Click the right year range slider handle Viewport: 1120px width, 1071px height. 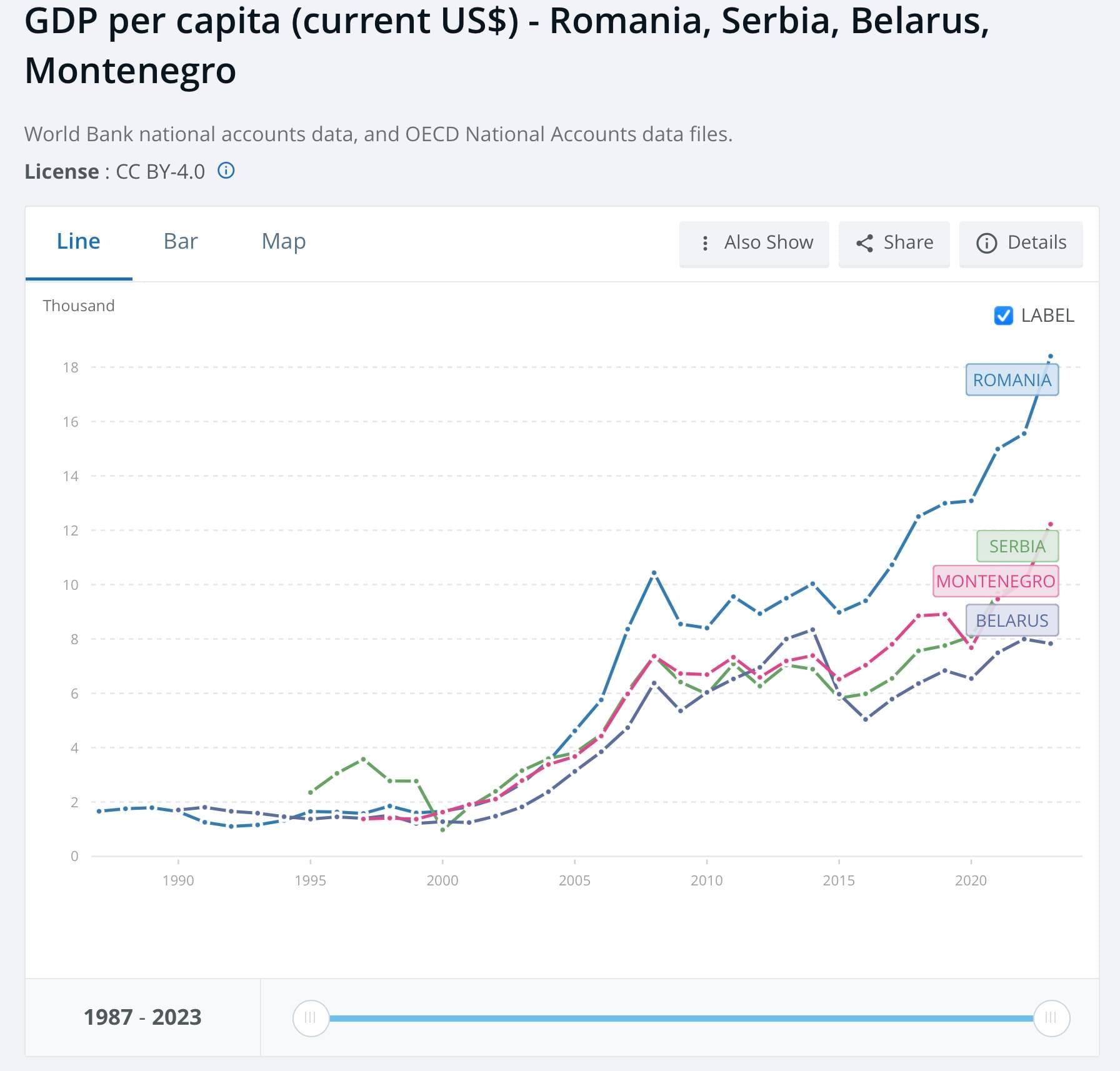point(1051,1018)
